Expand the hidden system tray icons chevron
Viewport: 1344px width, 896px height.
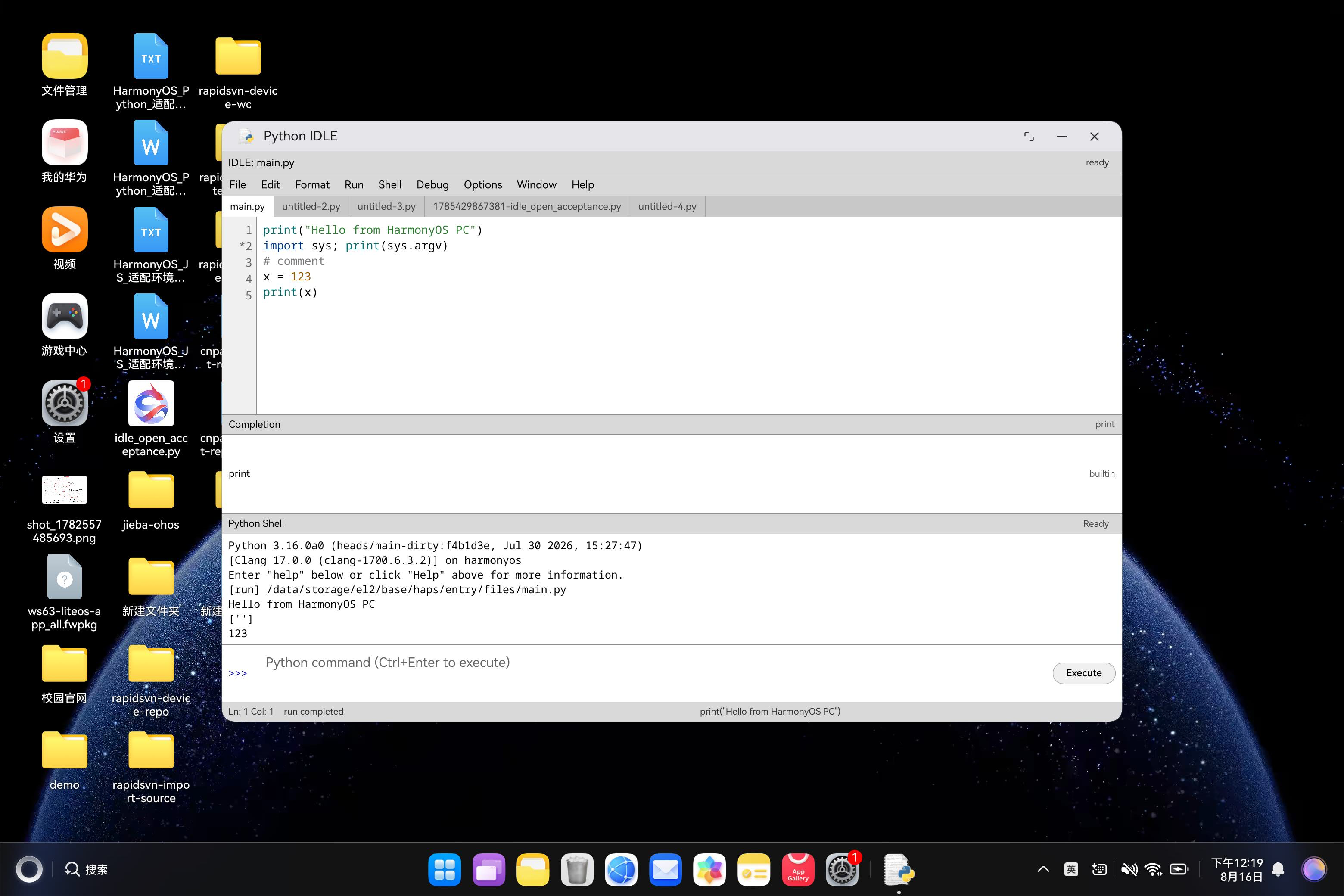point(1043,869)
